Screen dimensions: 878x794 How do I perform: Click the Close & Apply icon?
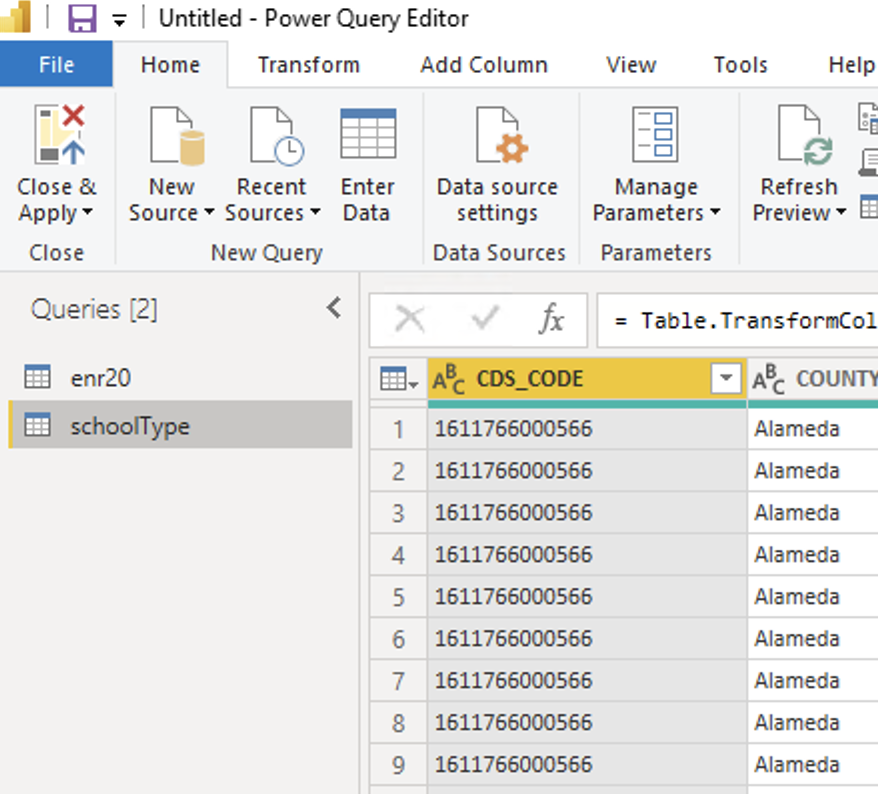coord(59,134)
